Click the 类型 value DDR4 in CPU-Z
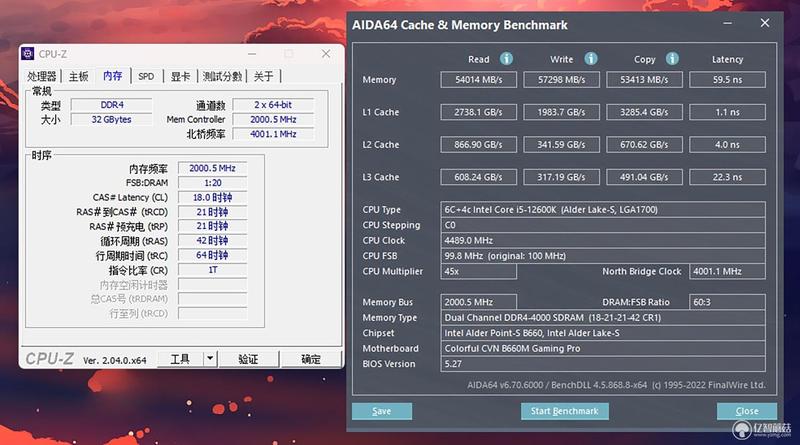800x445 pixels. tap(112, 105)
